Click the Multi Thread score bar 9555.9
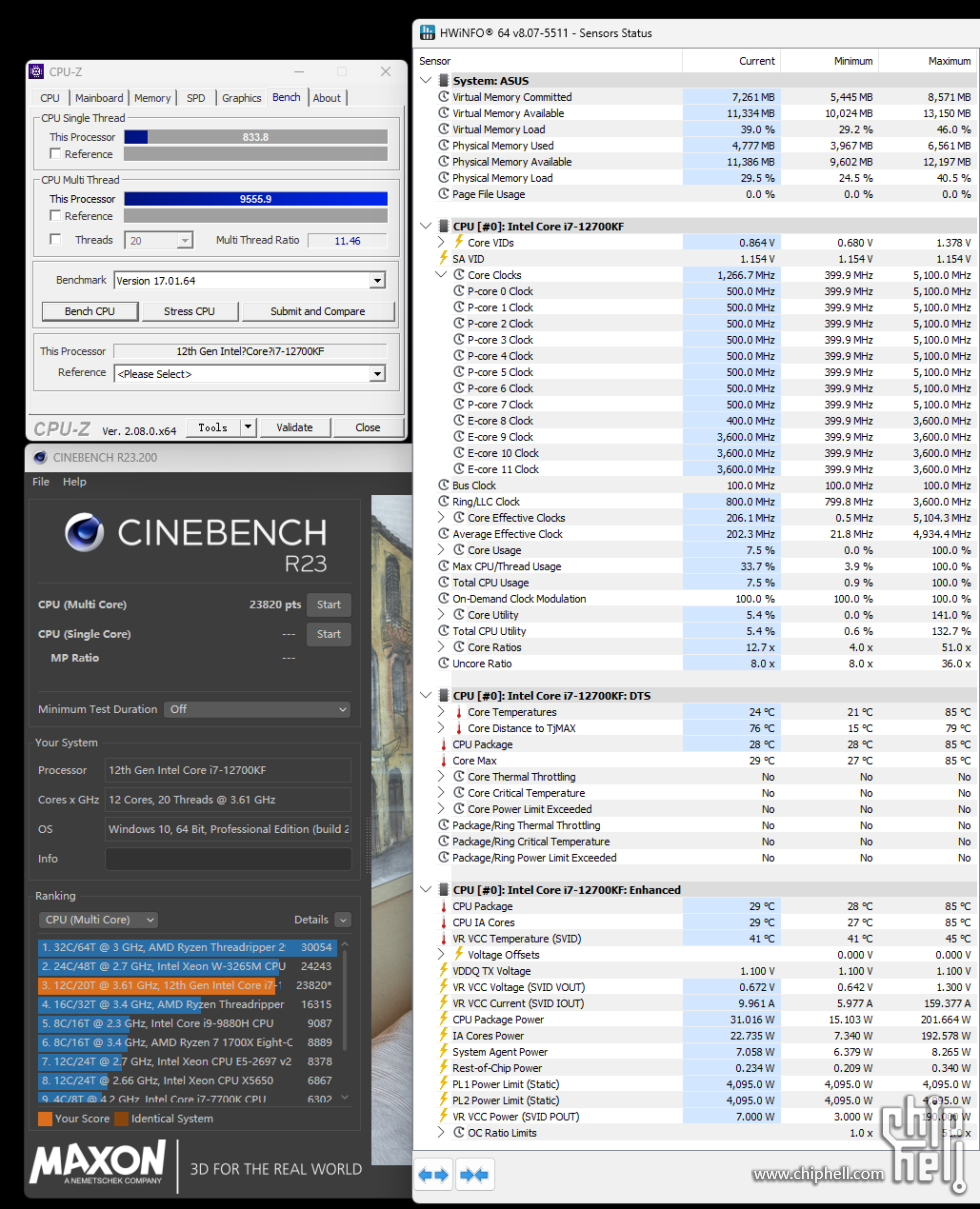 (255, 199)
